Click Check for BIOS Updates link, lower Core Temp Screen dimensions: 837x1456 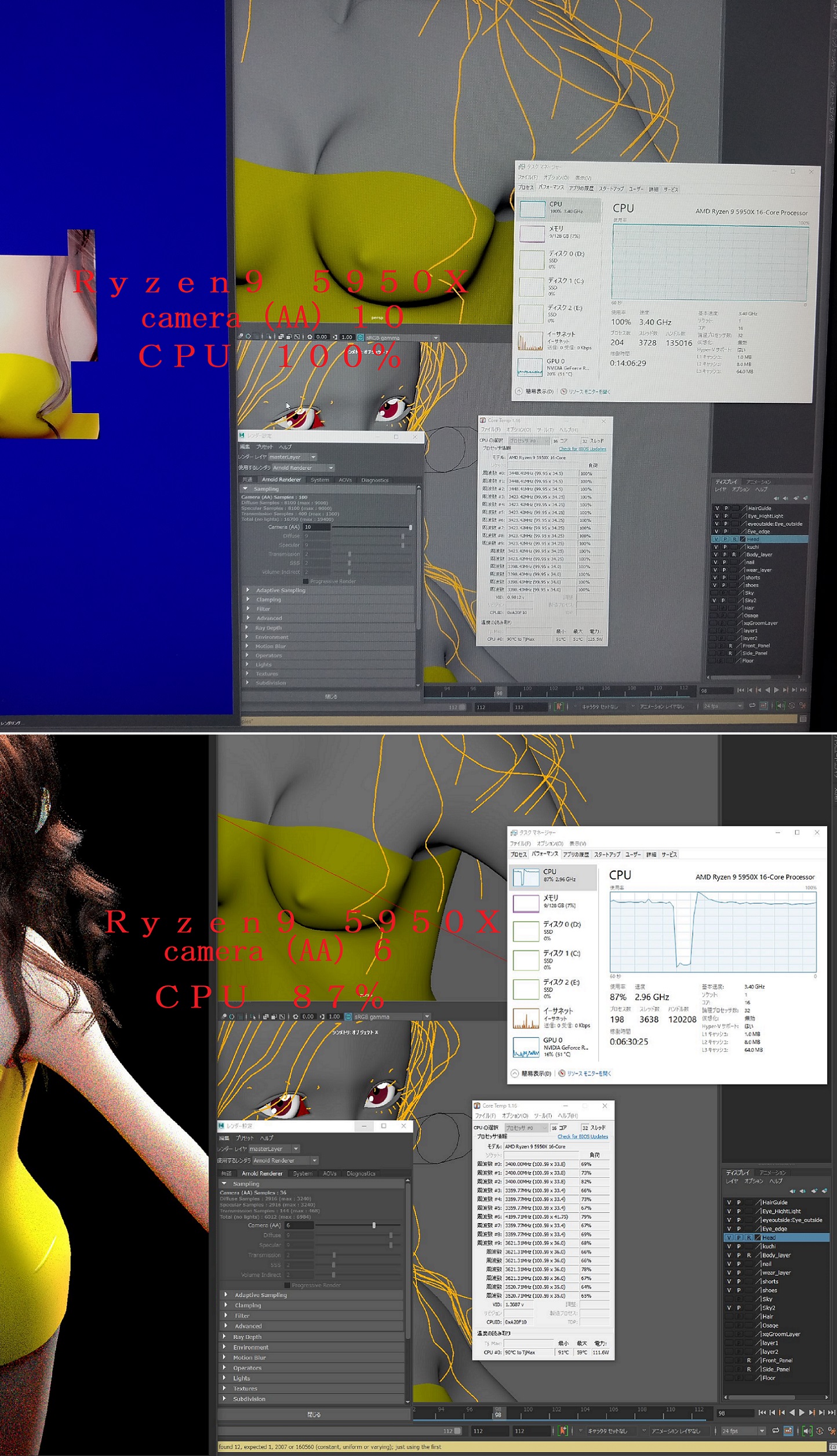click(582, 1136)
